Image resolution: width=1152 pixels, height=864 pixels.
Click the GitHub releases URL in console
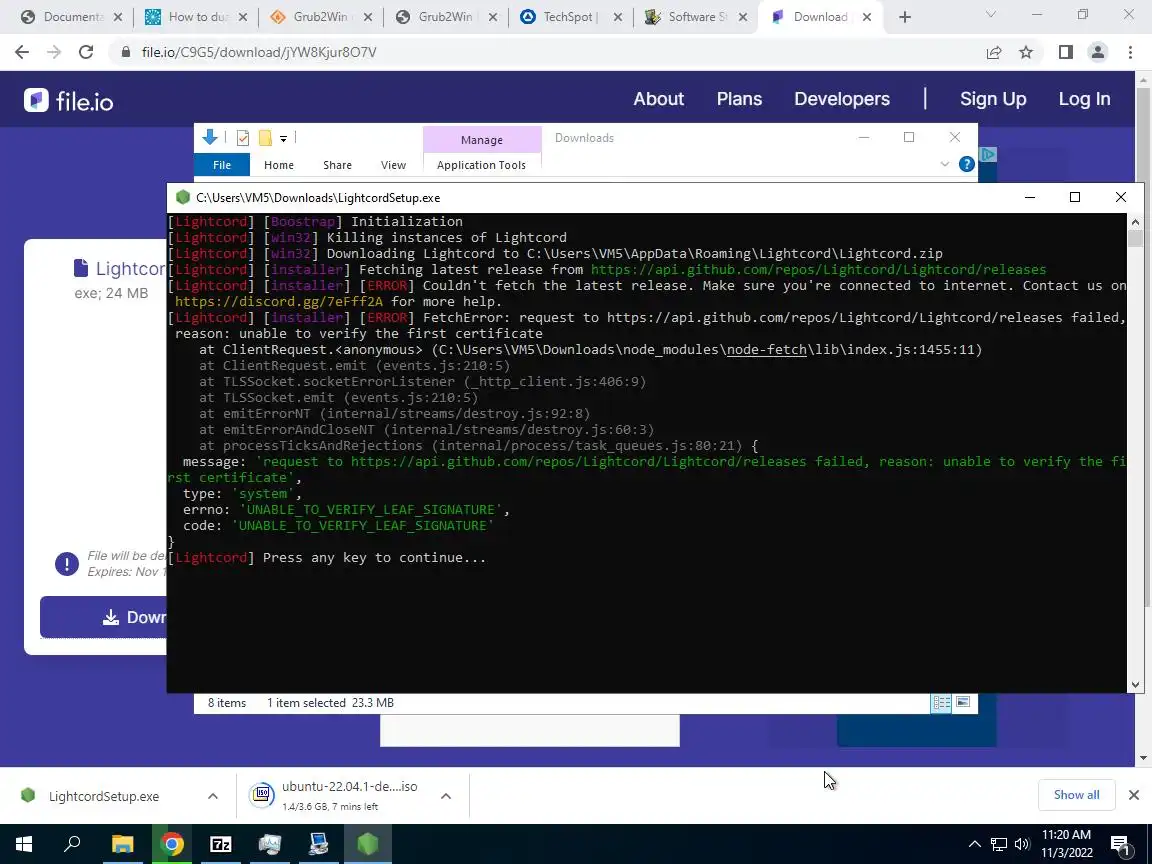click(818, 270)
